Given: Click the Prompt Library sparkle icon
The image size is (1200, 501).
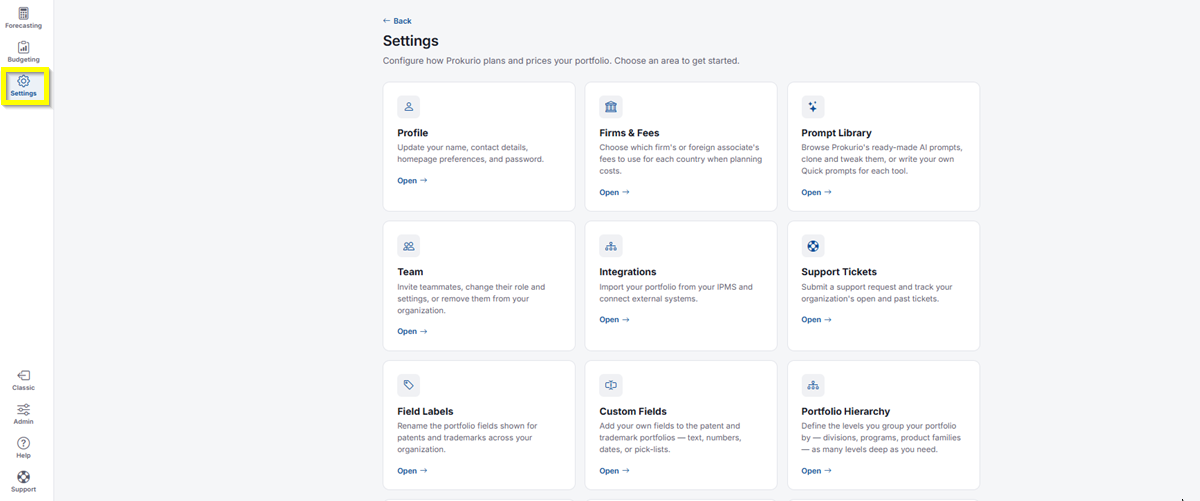Looking at the screenshot, I should [813, 107].
